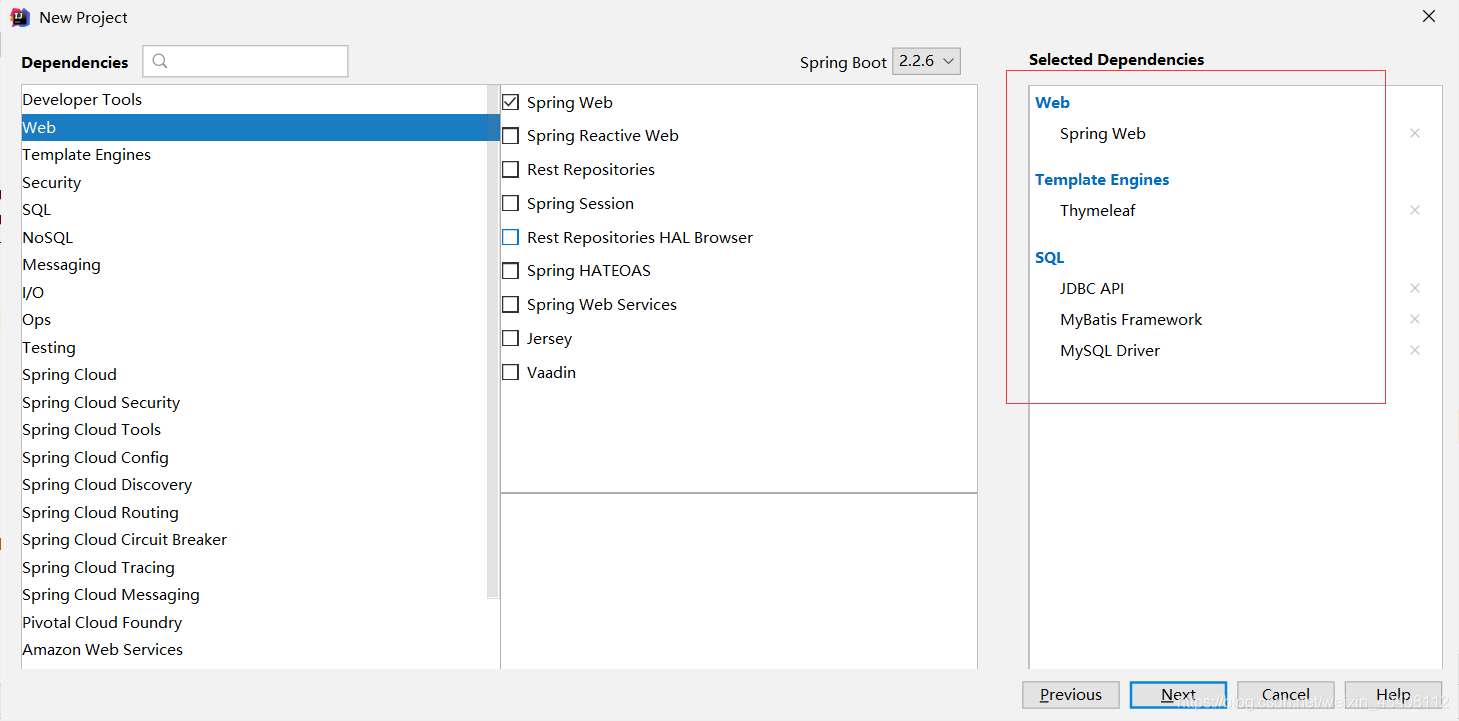Click Spring Web in Selected Dependencies

tap(1102, 133)
